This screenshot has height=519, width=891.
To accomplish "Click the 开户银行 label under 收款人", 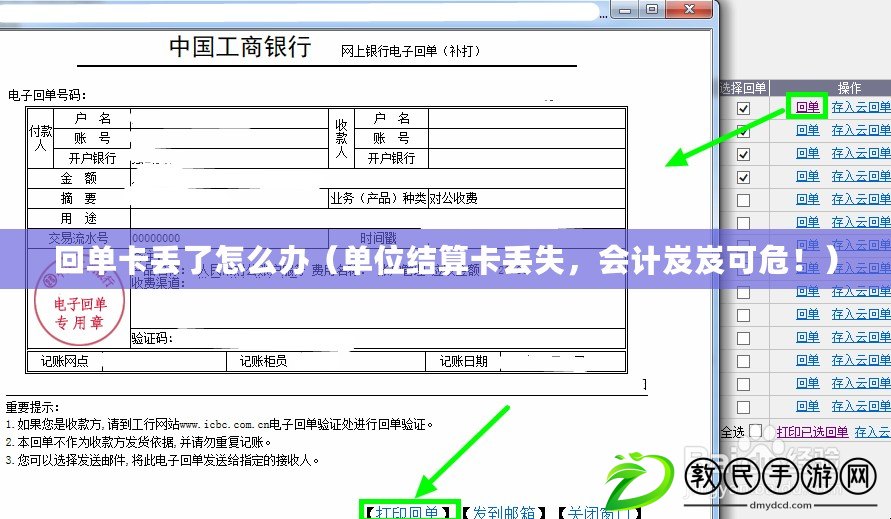I will click(391, 158).
